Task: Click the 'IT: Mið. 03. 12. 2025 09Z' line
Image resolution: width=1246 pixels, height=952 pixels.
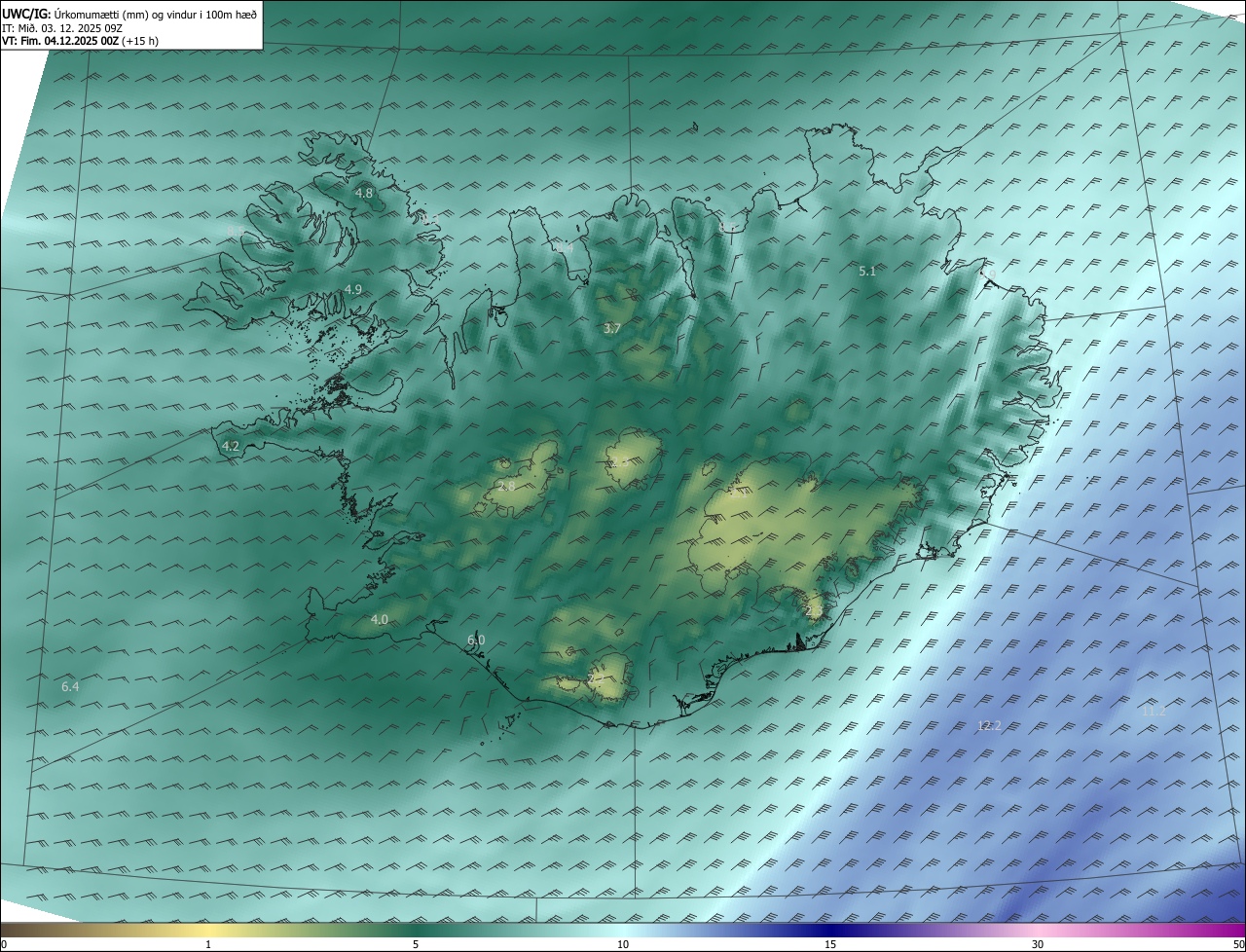Action: (x=62, y=27)
